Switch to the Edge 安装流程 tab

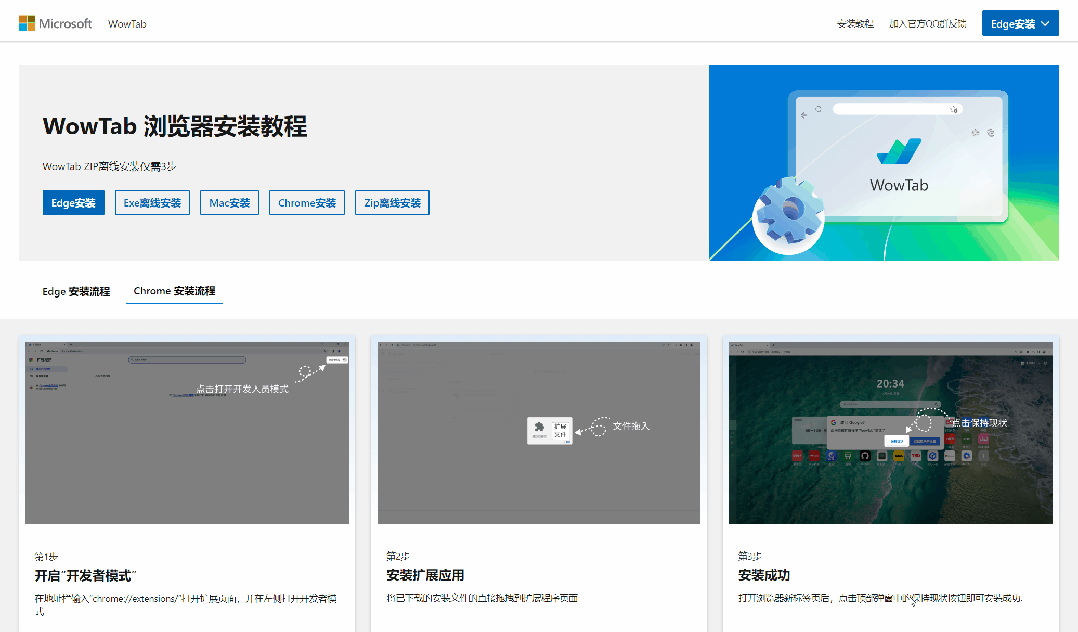tap(76, 292)
